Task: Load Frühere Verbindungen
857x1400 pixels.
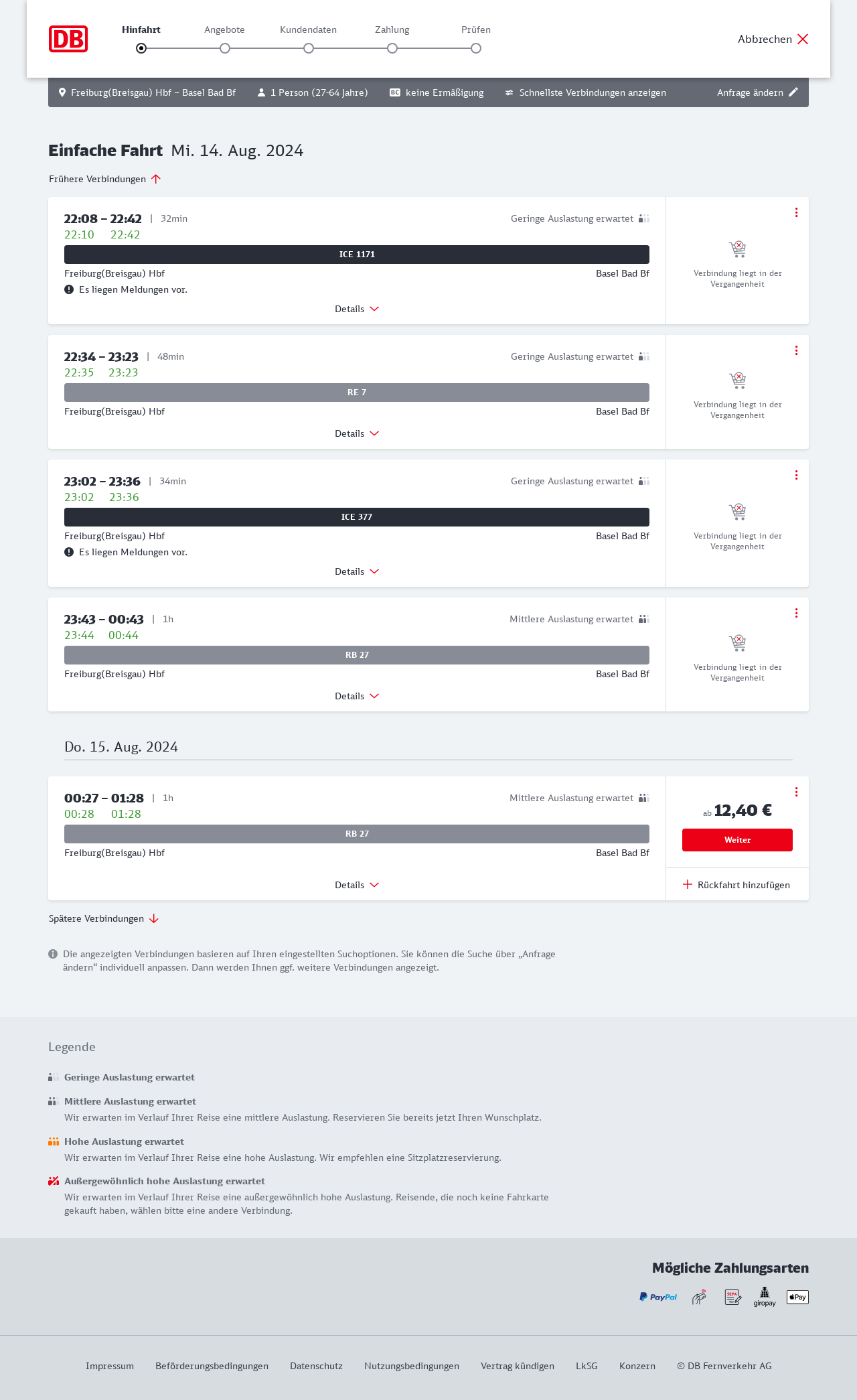Action: point(105,179)
